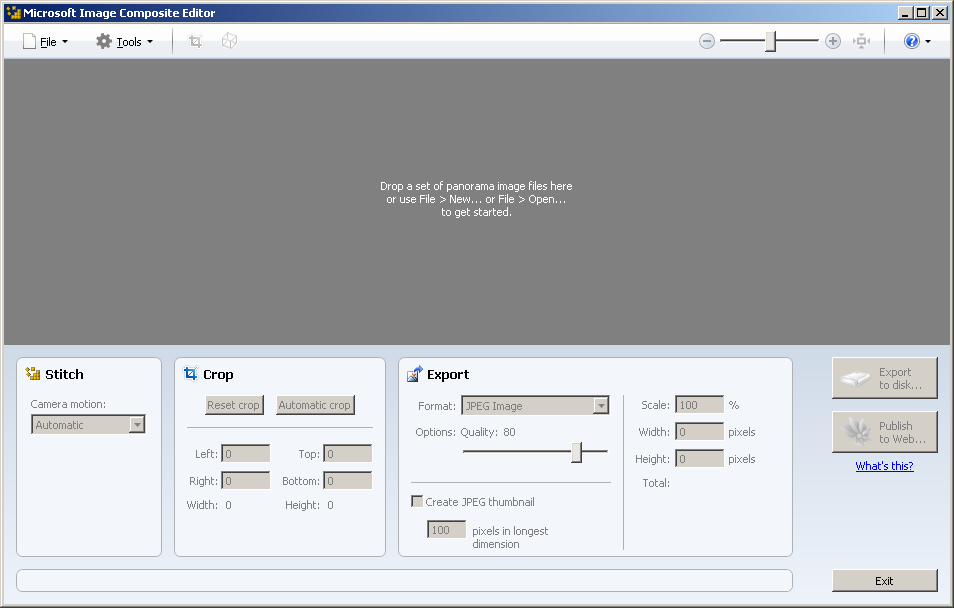Adjust the JPEG Quality slider
Screen dimensions: 954x608
tap(576, 452)
